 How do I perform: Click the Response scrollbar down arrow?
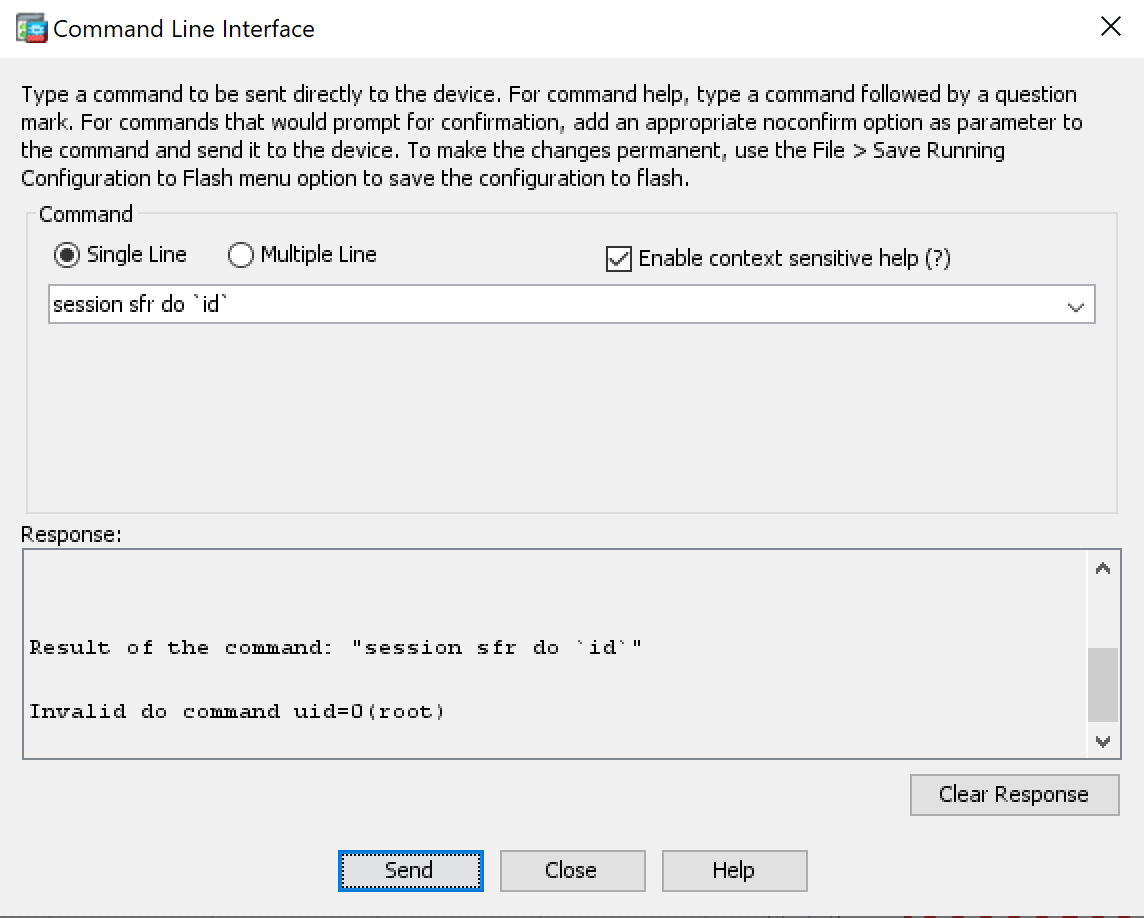tap(1103, 741)
